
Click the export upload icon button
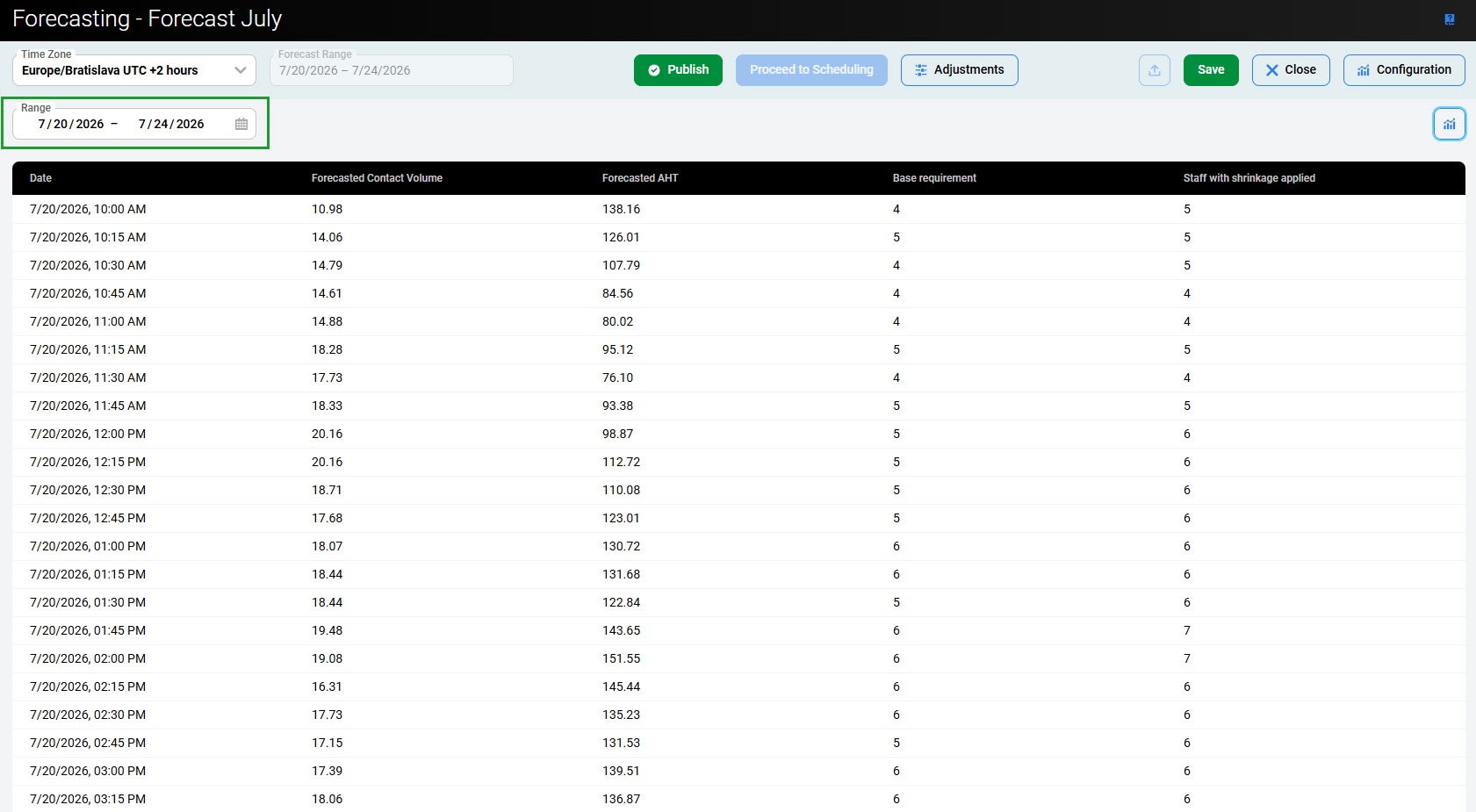click(1155, 70)
